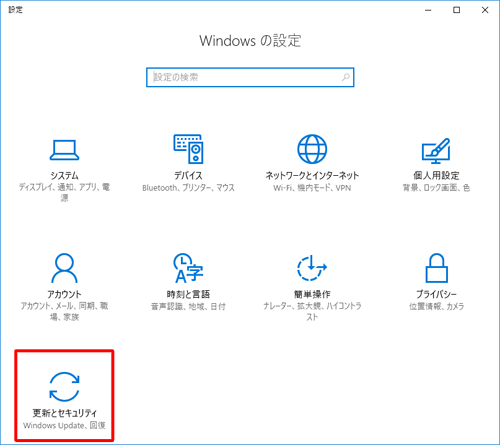
Task: Open the デバイス keyboard and speaker icon
Action: click(x=188, y=149)
